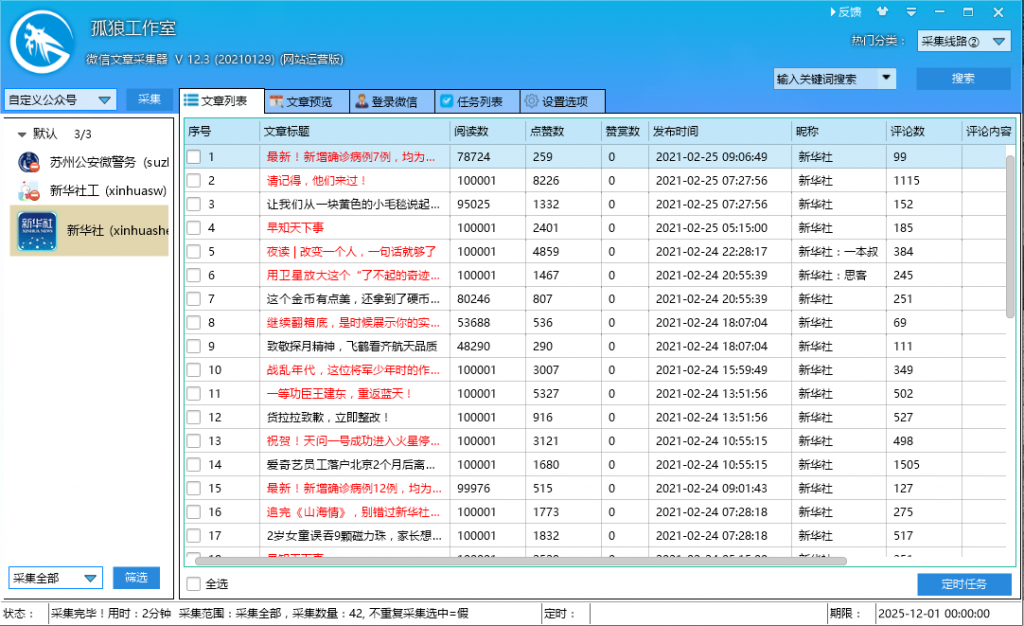Image resolution: width=1024 pixels, height=626 pixels.
Task: Click article title 早知天下事 in row 4
Action: click(x=295, y=228)
